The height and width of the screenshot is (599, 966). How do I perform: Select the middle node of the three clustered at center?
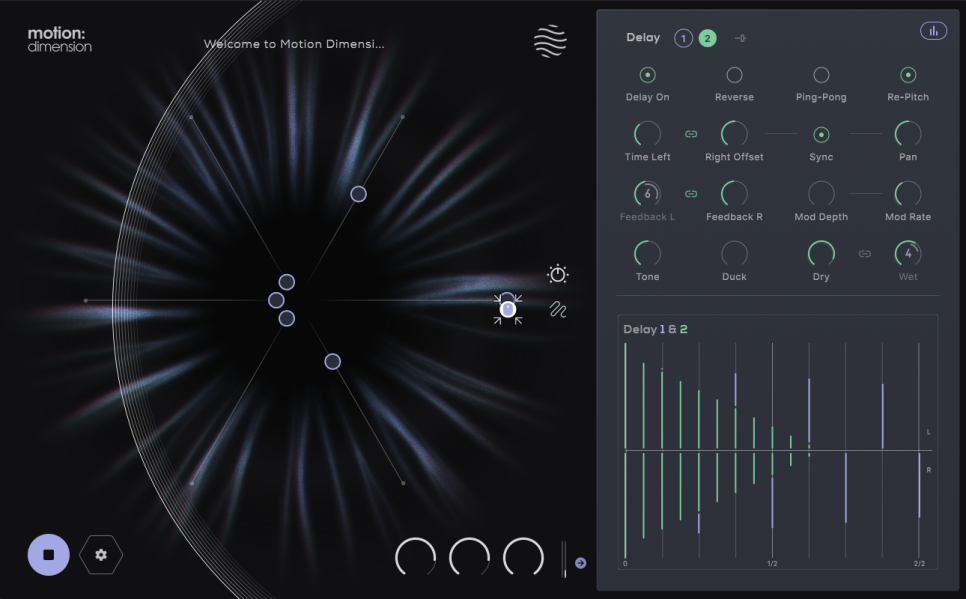(276, 300)
